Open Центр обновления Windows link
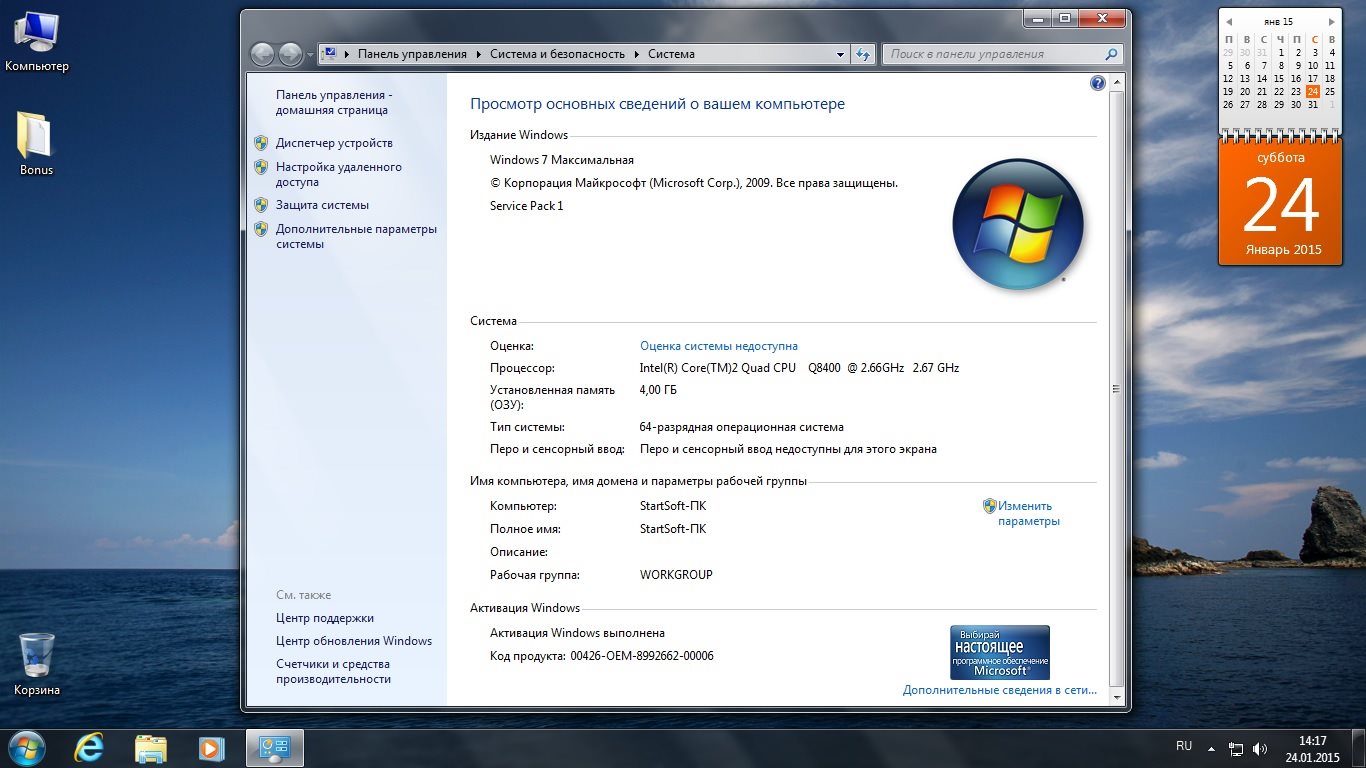 coord(354,641)
